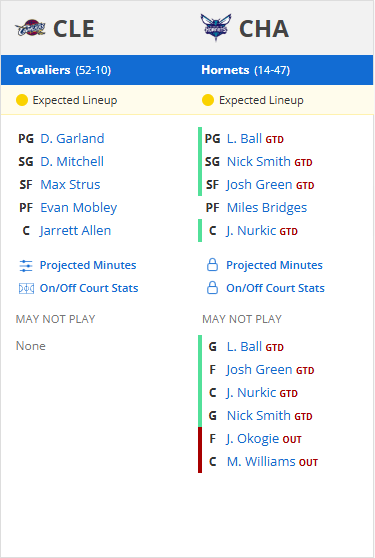The image size is (375, 558).
Task: Open M. Williams marked OUT
Action: pos(261,462)
